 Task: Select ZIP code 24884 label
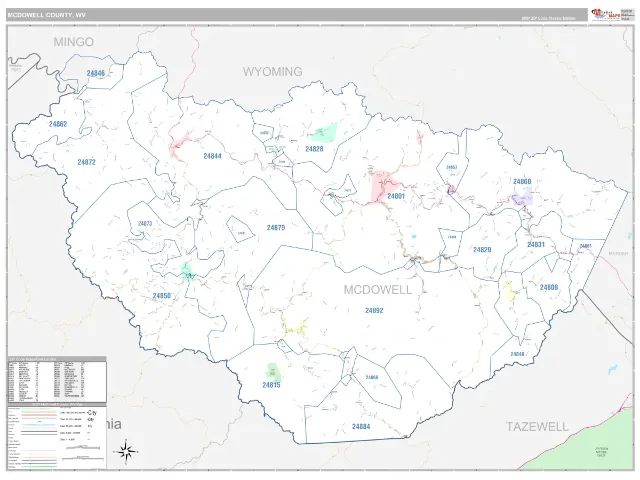point(361,427)
